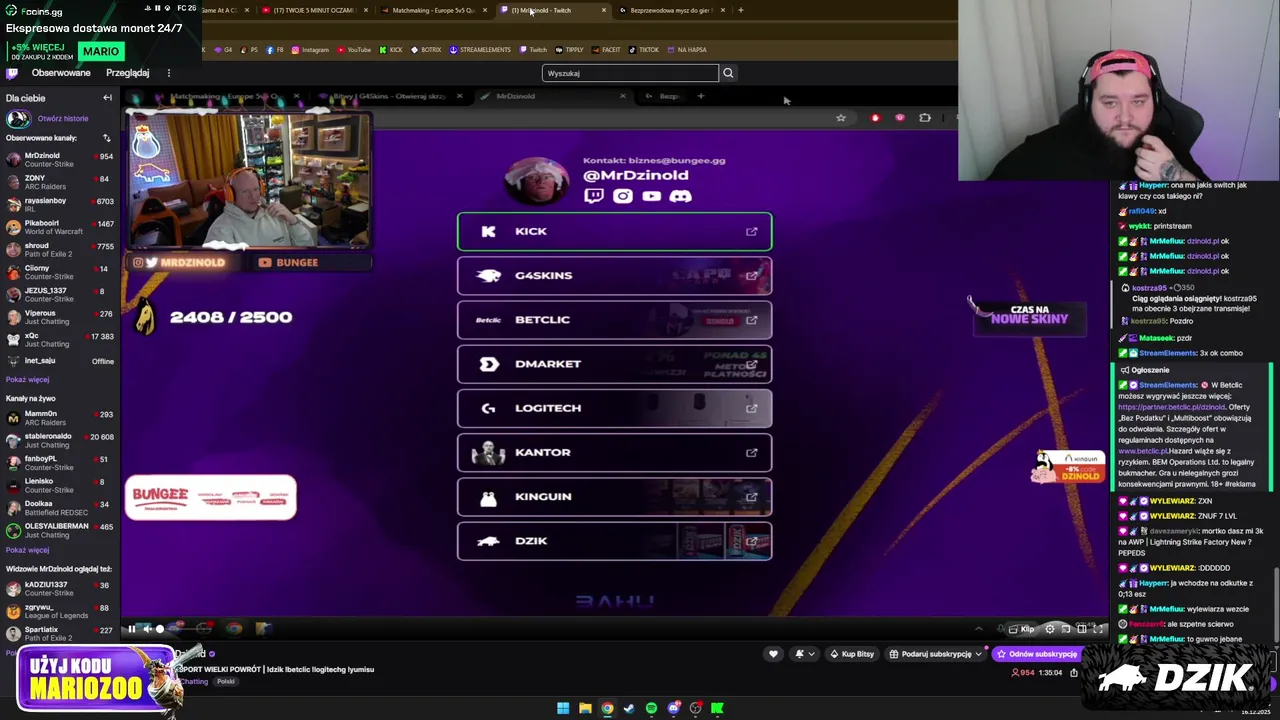The image size is (1280, 720).
Task: Open the Instagram icon under @MrDzinold
Action: pos(623,196)
